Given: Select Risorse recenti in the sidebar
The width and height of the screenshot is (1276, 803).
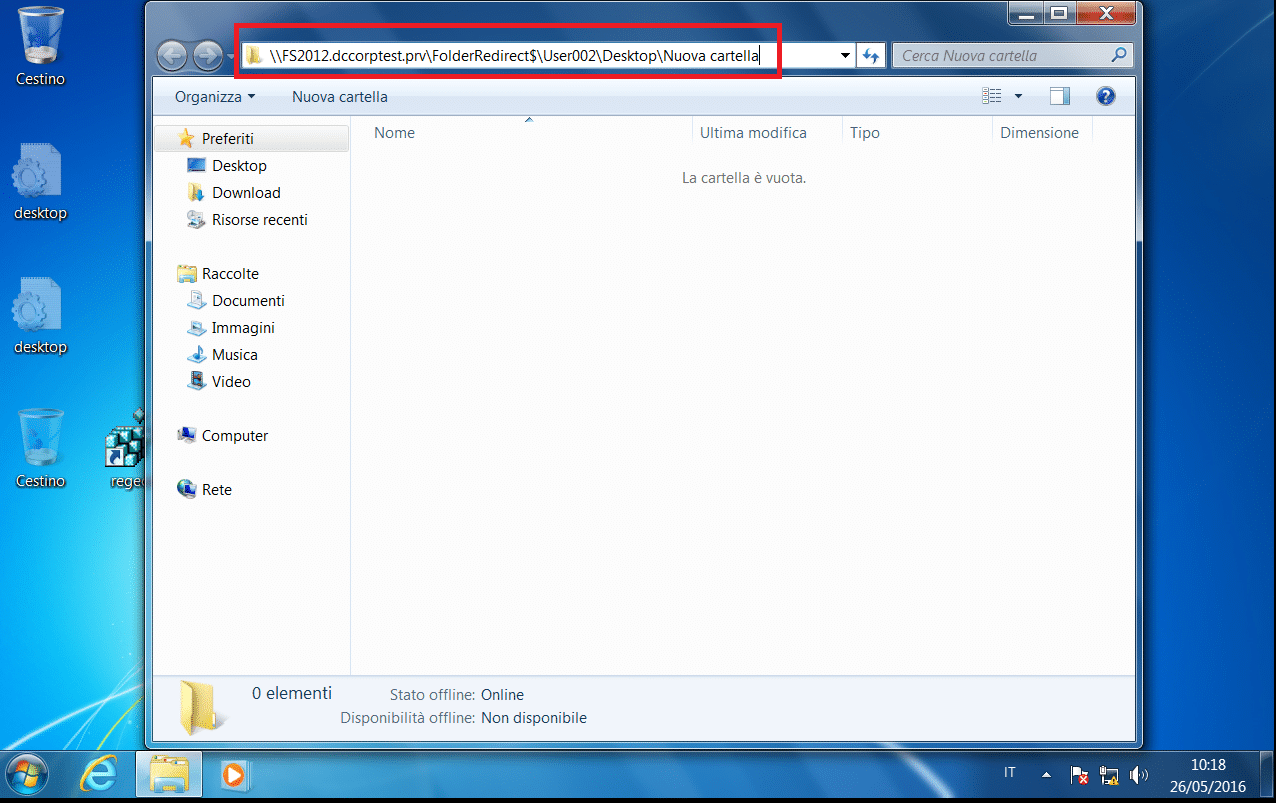Looking at the screenshot, I should [260, 220].
